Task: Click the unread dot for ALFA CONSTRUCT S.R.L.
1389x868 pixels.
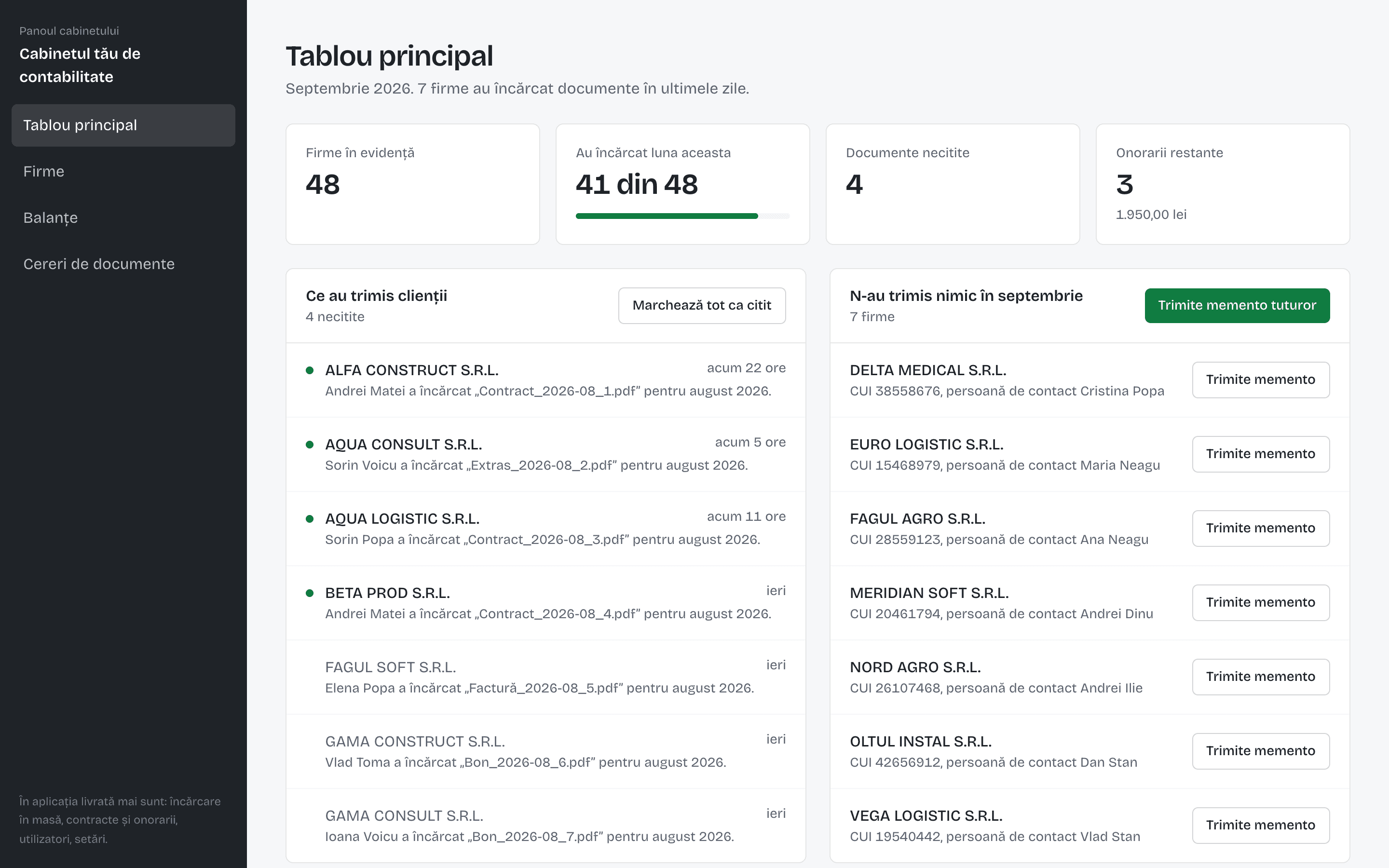Action: tap(310, 370)
